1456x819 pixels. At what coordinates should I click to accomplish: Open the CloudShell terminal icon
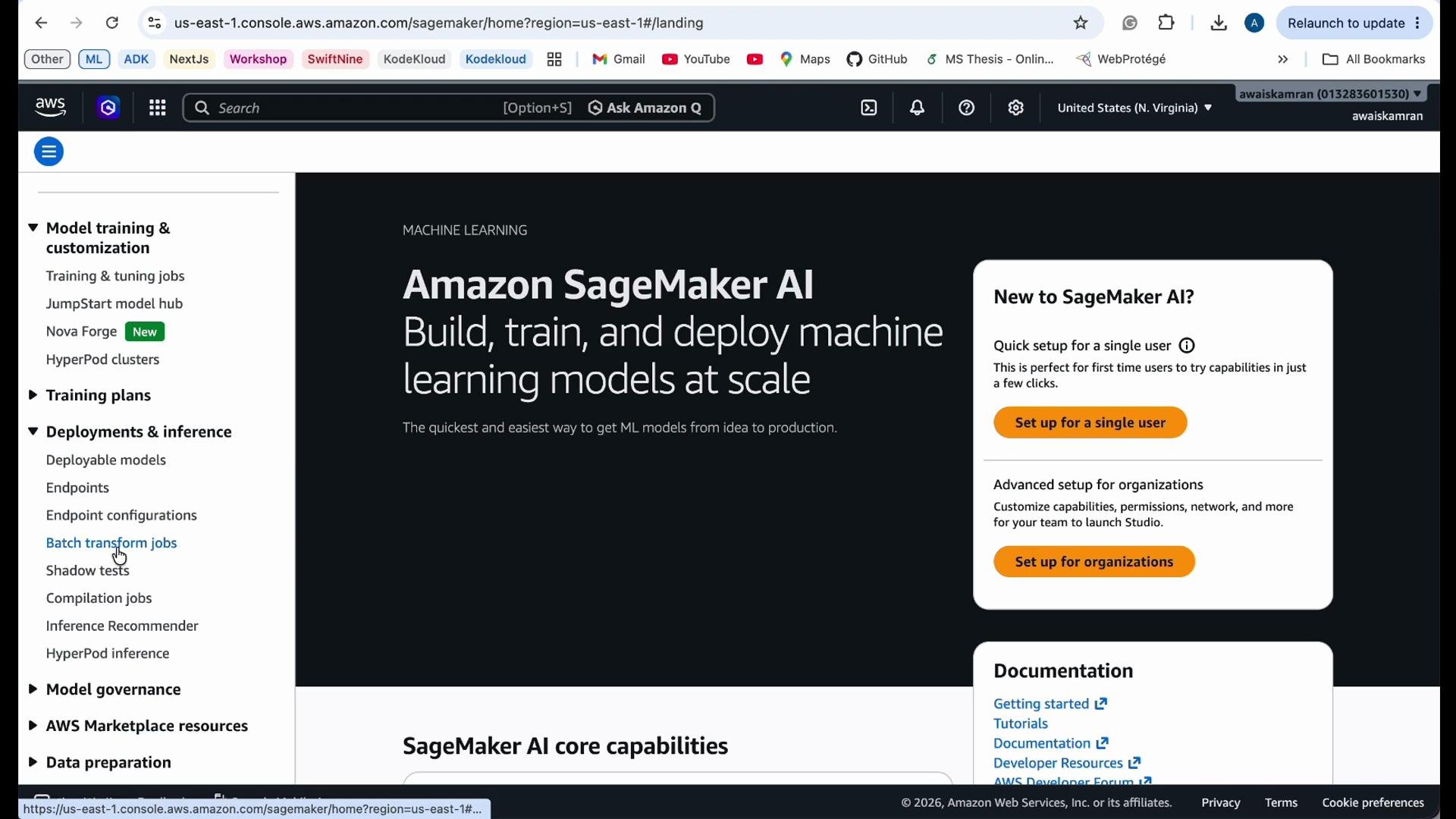(870, 108)
